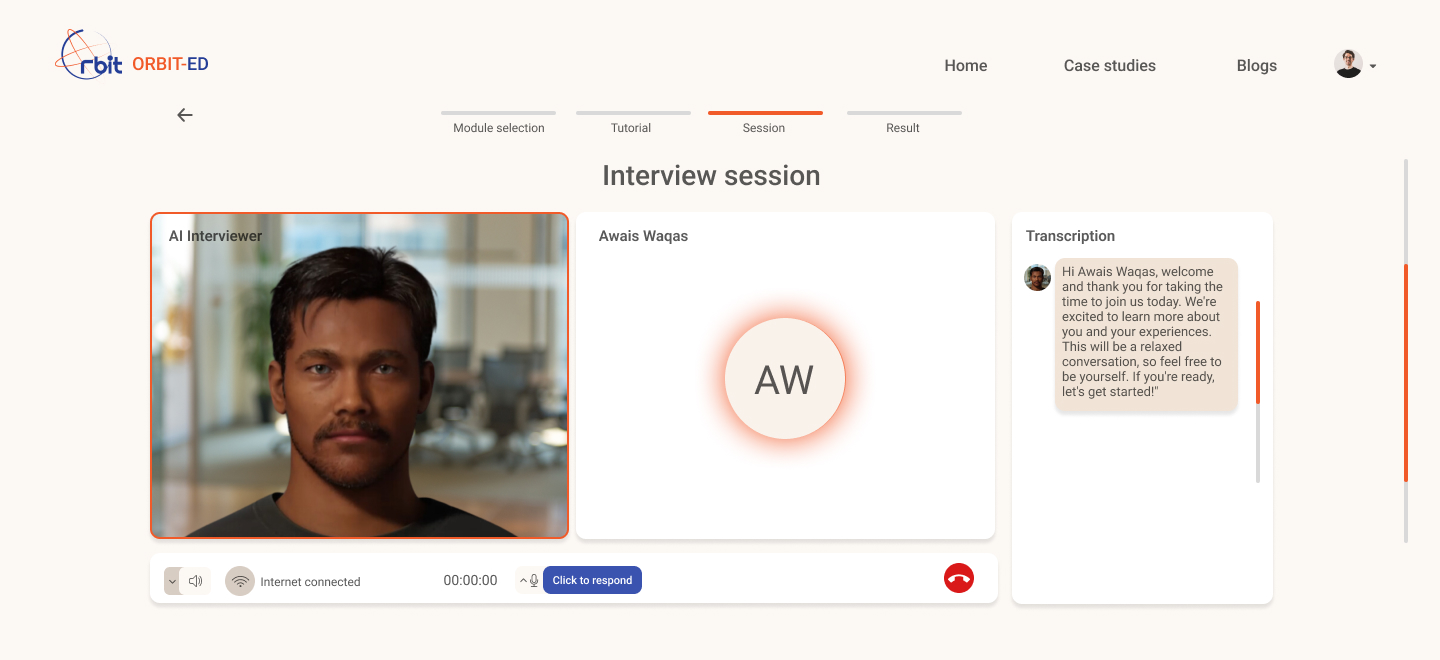This screenshot has width=1440, height=660.
Task: Check the Internet connected wifi status icon
Action: (x=239, y=580)
